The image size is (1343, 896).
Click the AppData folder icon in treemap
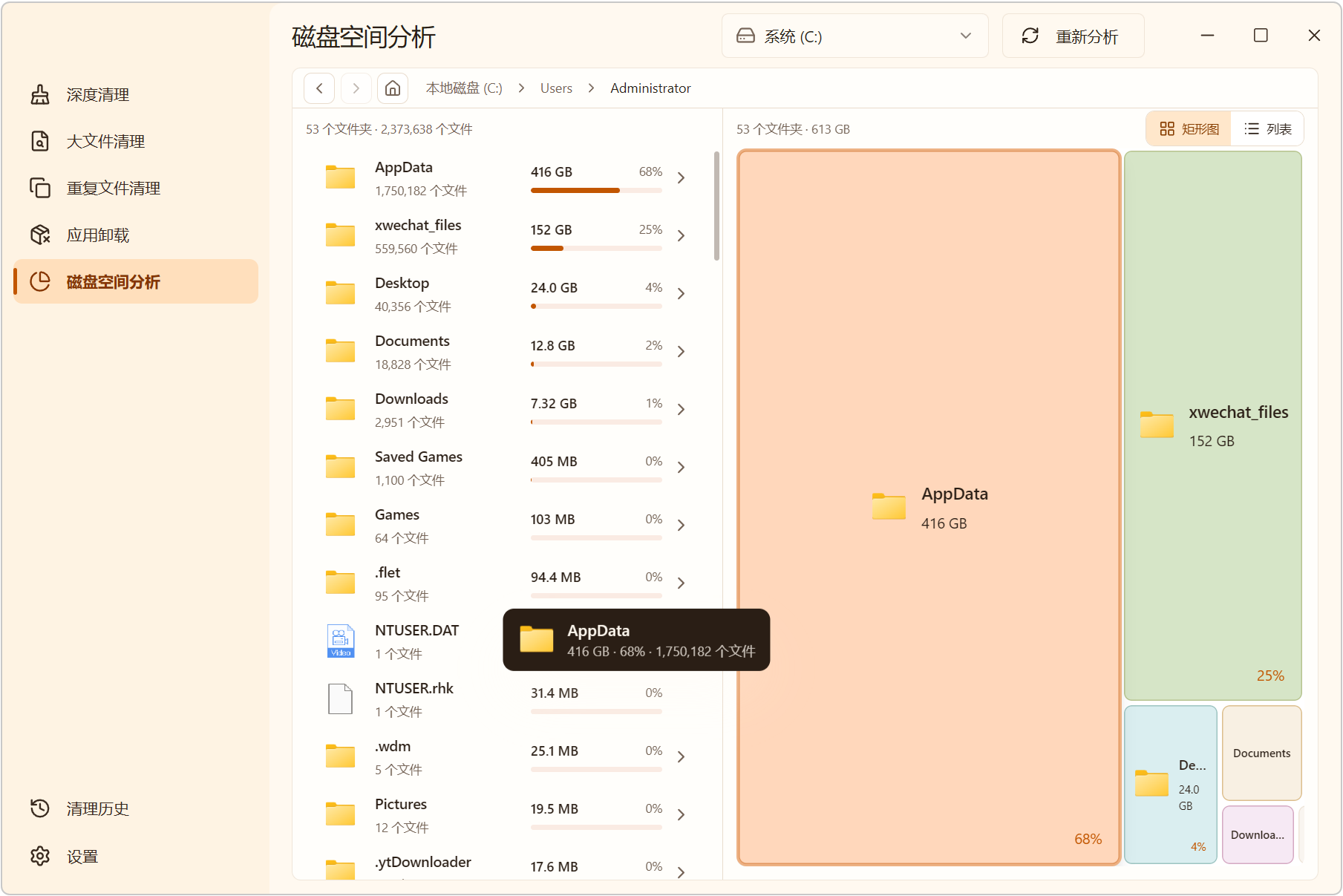(889, 506)
